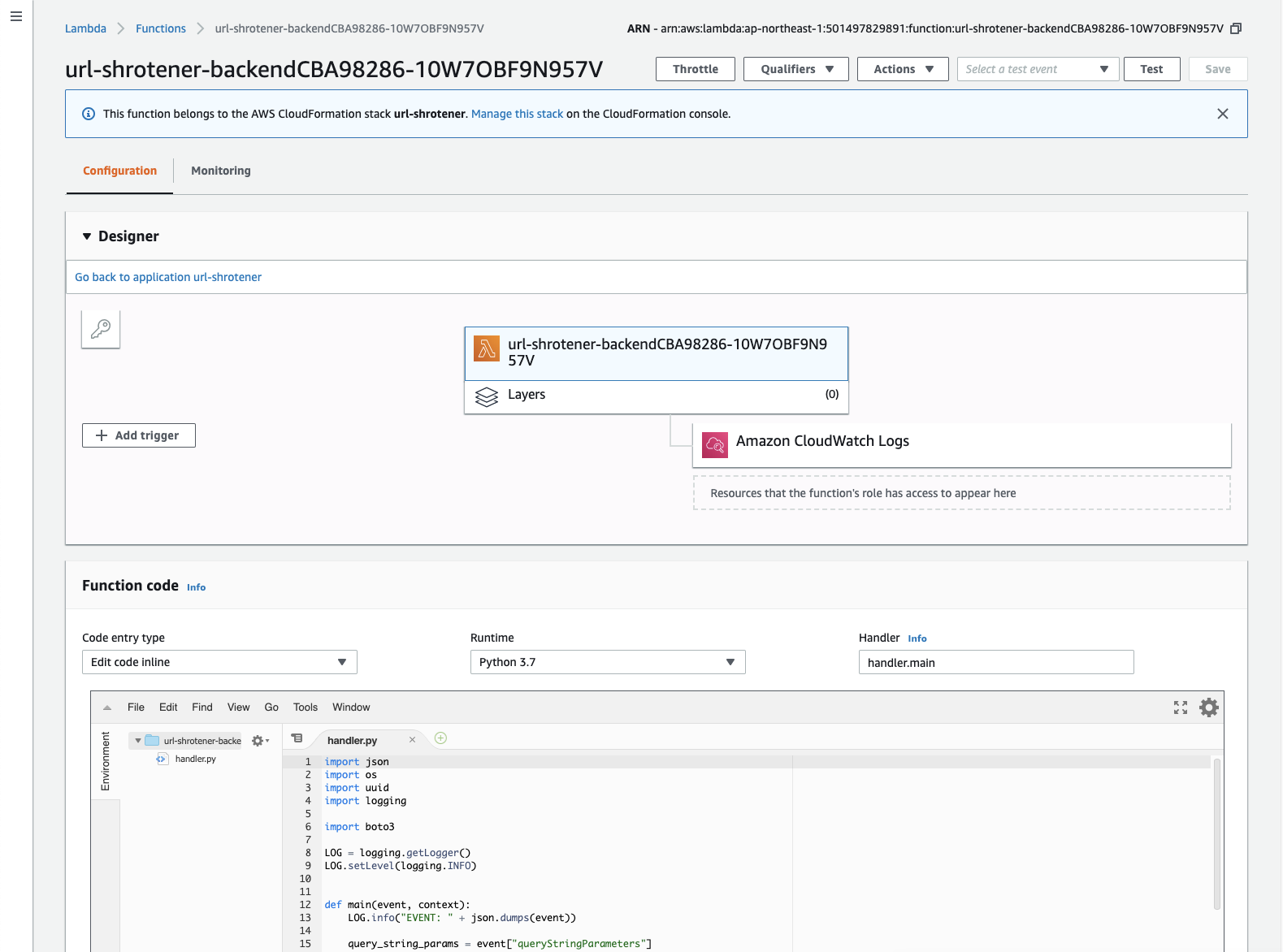The width and height of the screenshot is (1283, 952).
Task: Open the Select a test event dropdown
Action: 1038,69
